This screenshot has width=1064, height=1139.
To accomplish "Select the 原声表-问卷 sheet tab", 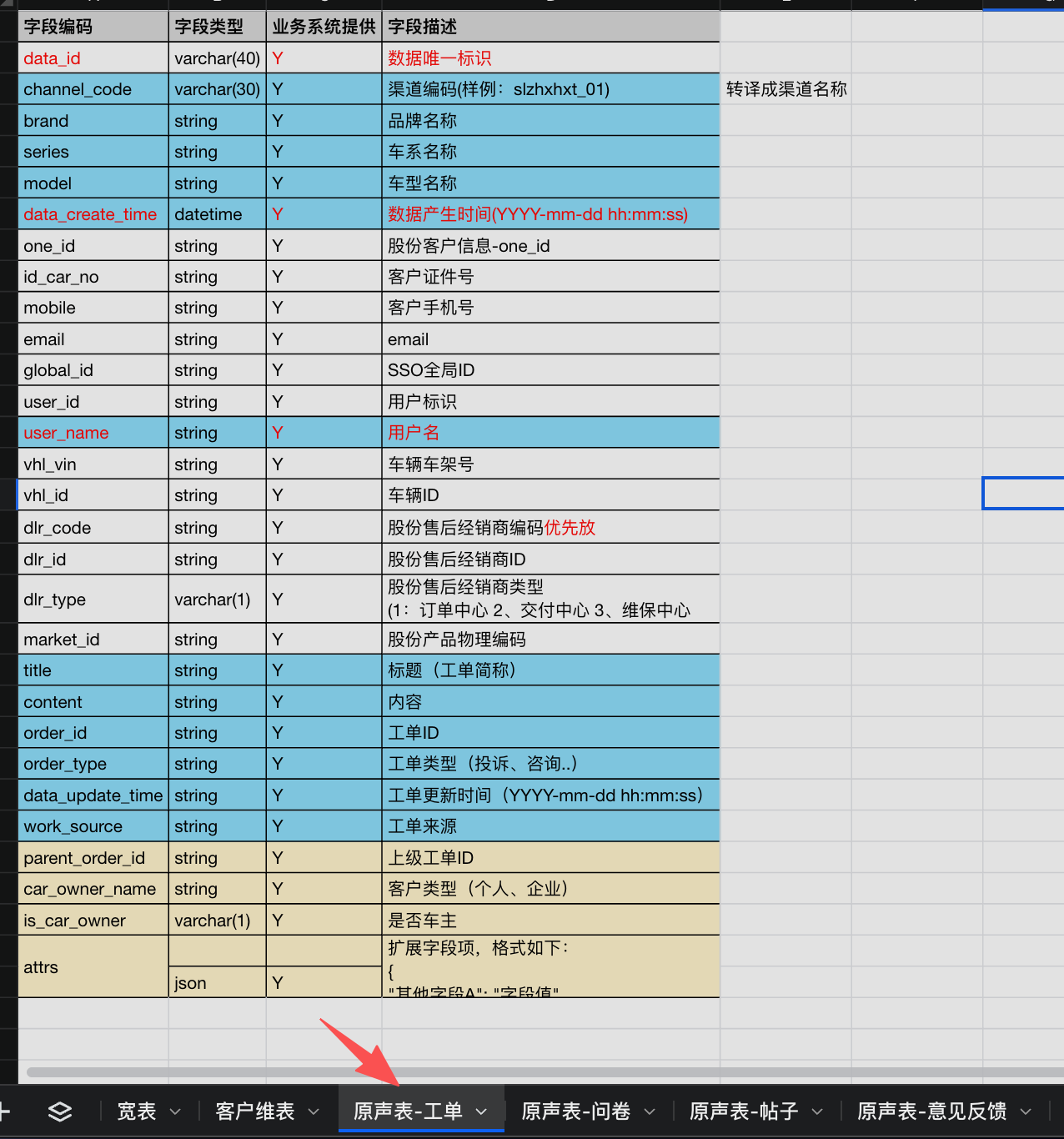I will tap(575, 1111).
